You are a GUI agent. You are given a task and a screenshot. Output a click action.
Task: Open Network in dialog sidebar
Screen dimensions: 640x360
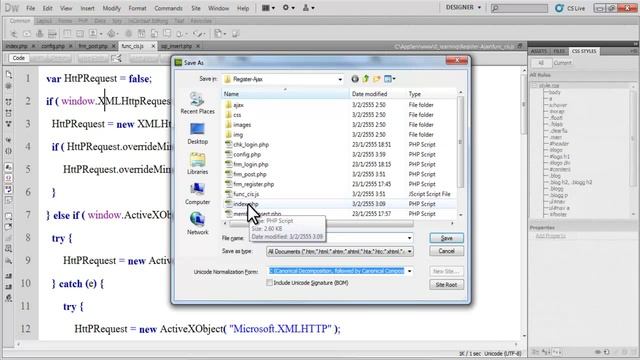point(198,224)
